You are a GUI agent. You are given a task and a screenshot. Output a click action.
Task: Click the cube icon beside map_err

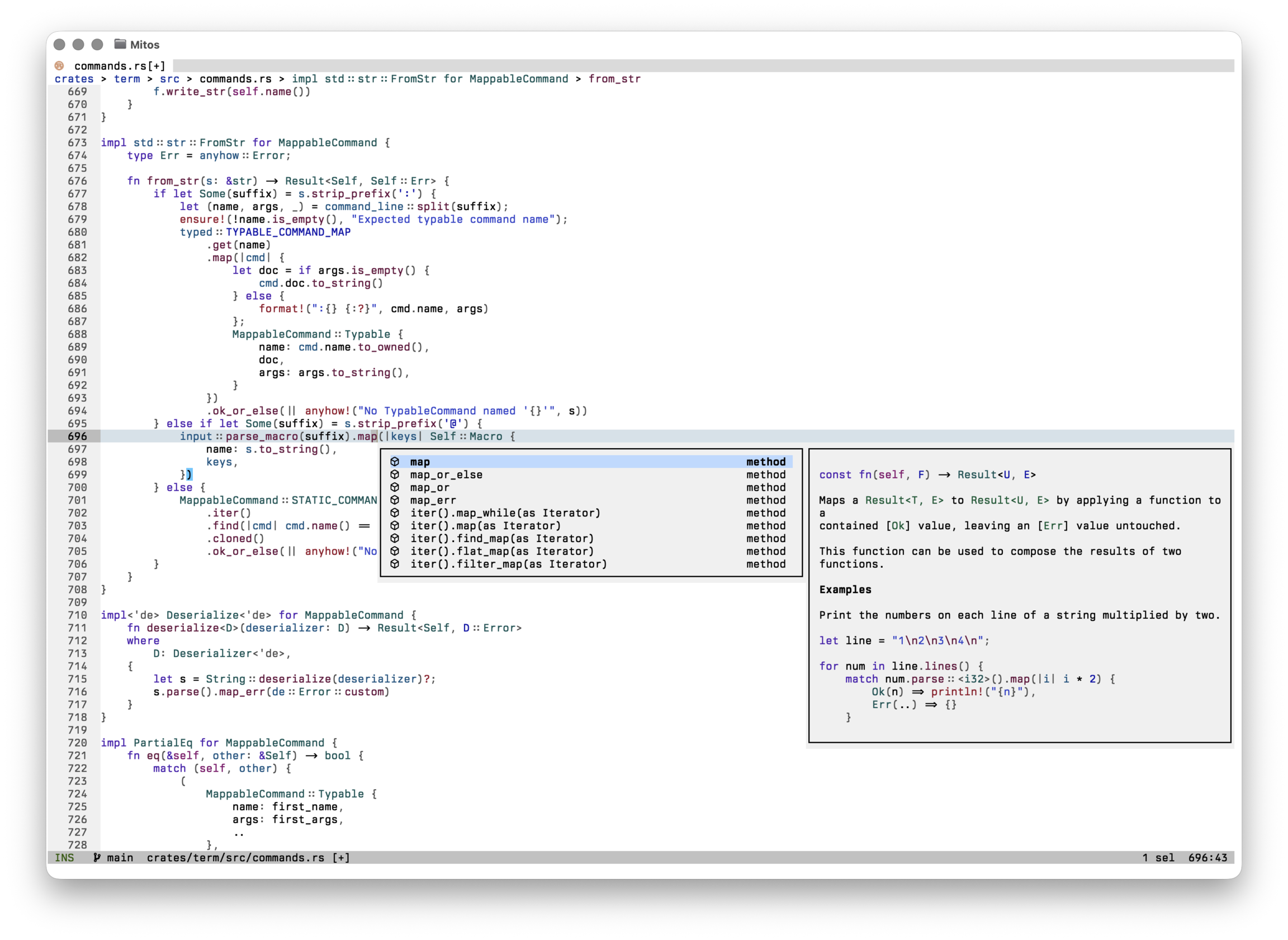[x=395, y=500]
